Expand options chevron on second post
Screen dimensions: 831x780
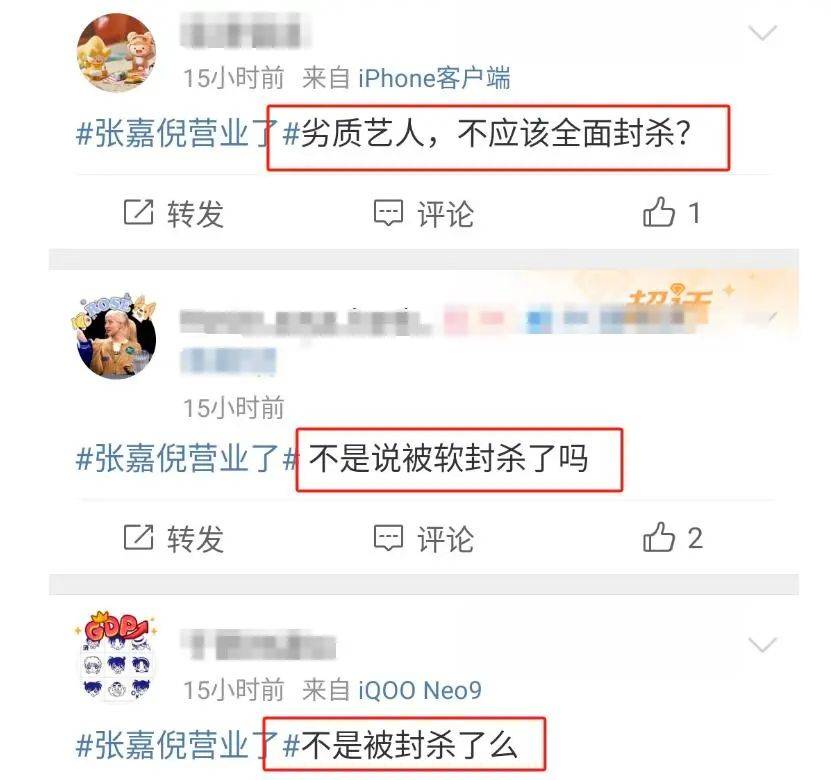tap(772, 316)
